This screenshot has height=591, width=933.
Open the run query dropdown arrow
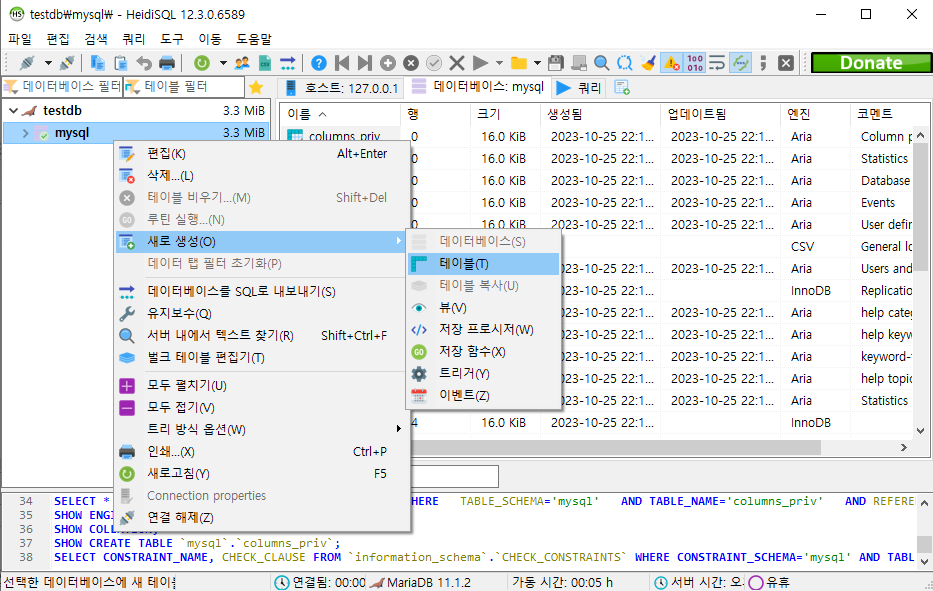pos(499,62)
